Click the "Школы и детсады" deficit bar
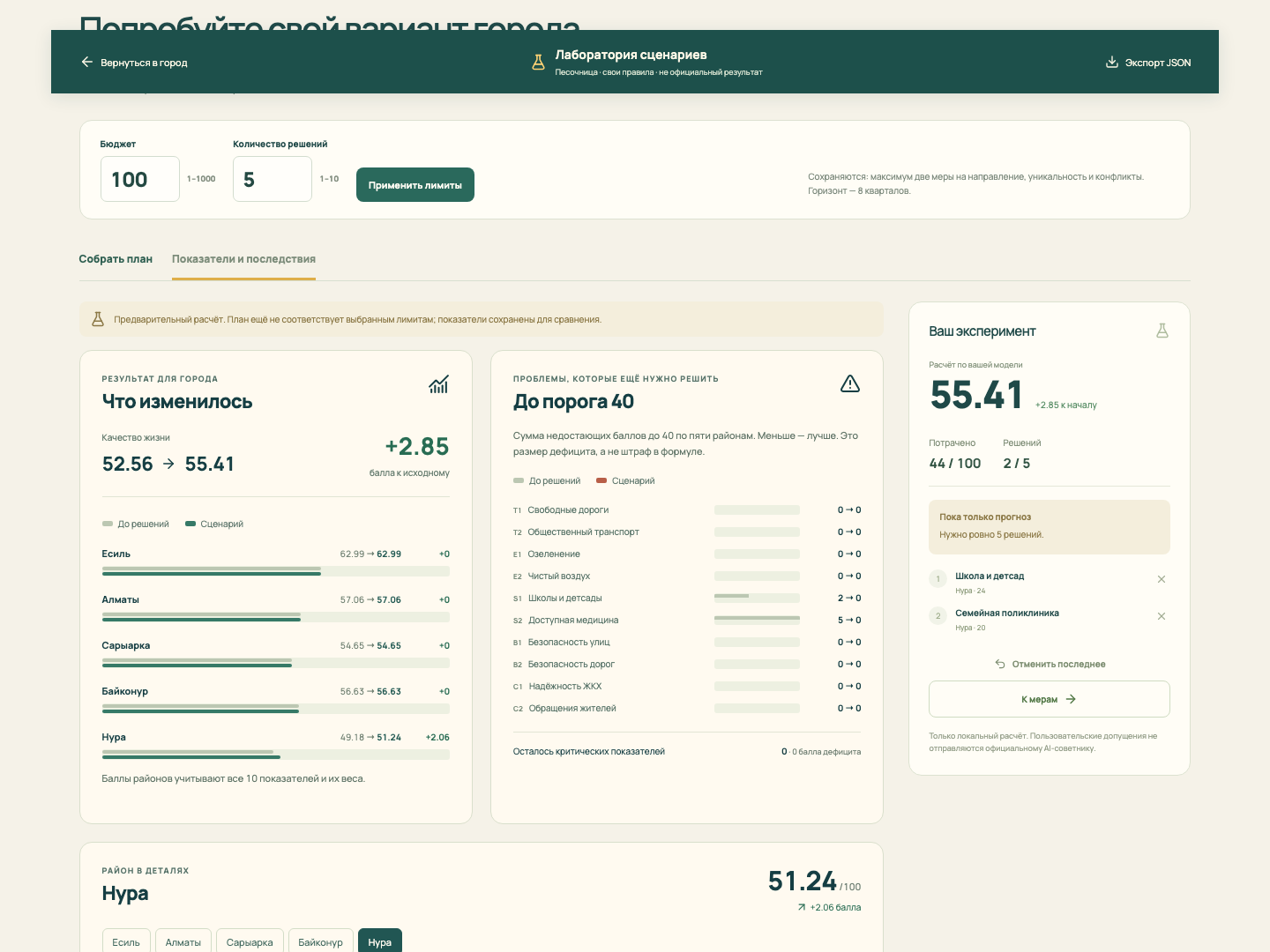Viewport: 1270px width, 952px height. (x=757, y=599)
